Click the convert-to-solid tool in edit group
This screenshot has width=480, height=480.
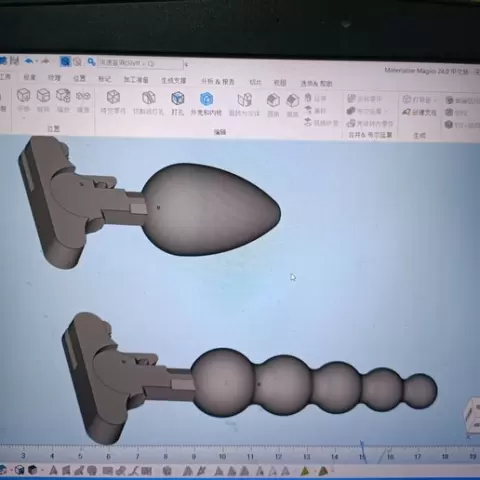[x=244, y=105]
